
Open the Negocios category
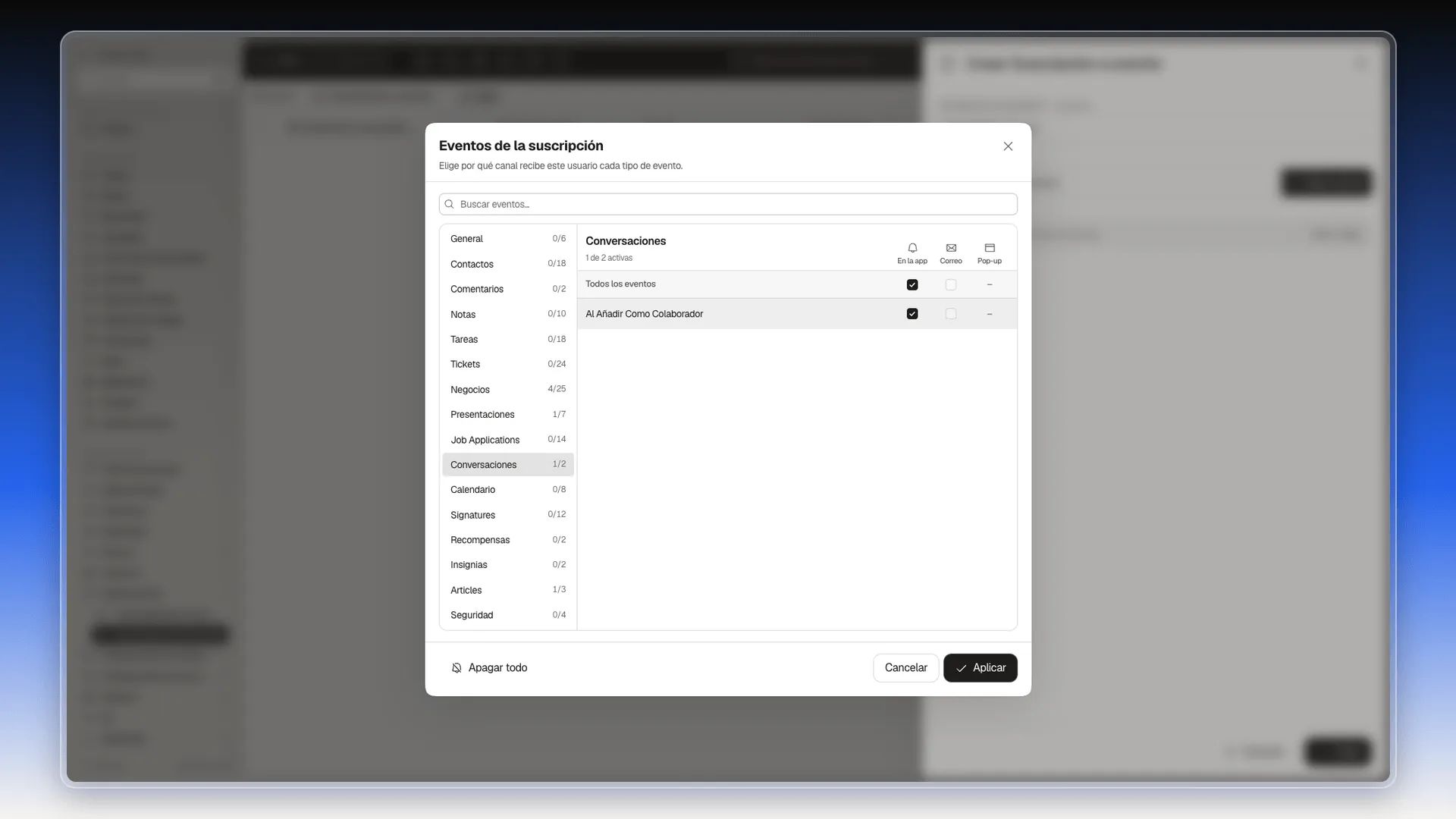(508, 389)
